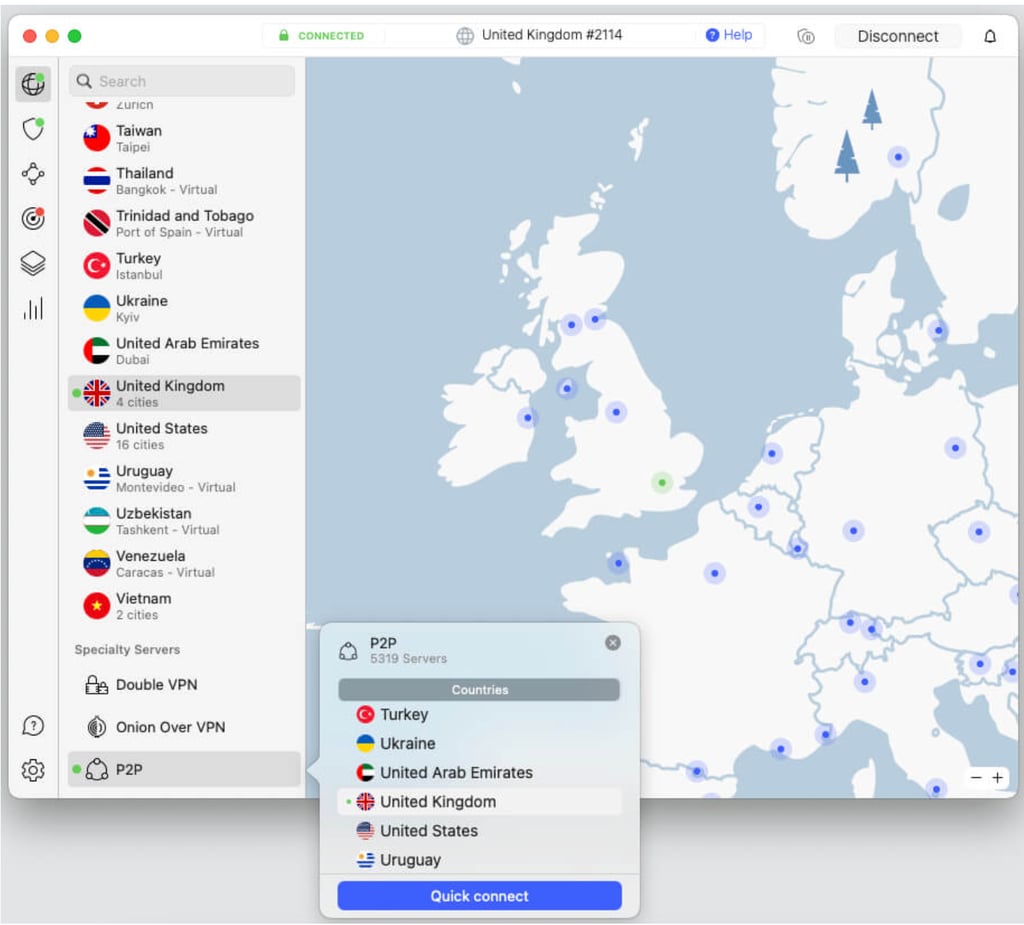
Task: Click the Ukraine flag in server list
Action: [x=97, y=308]
